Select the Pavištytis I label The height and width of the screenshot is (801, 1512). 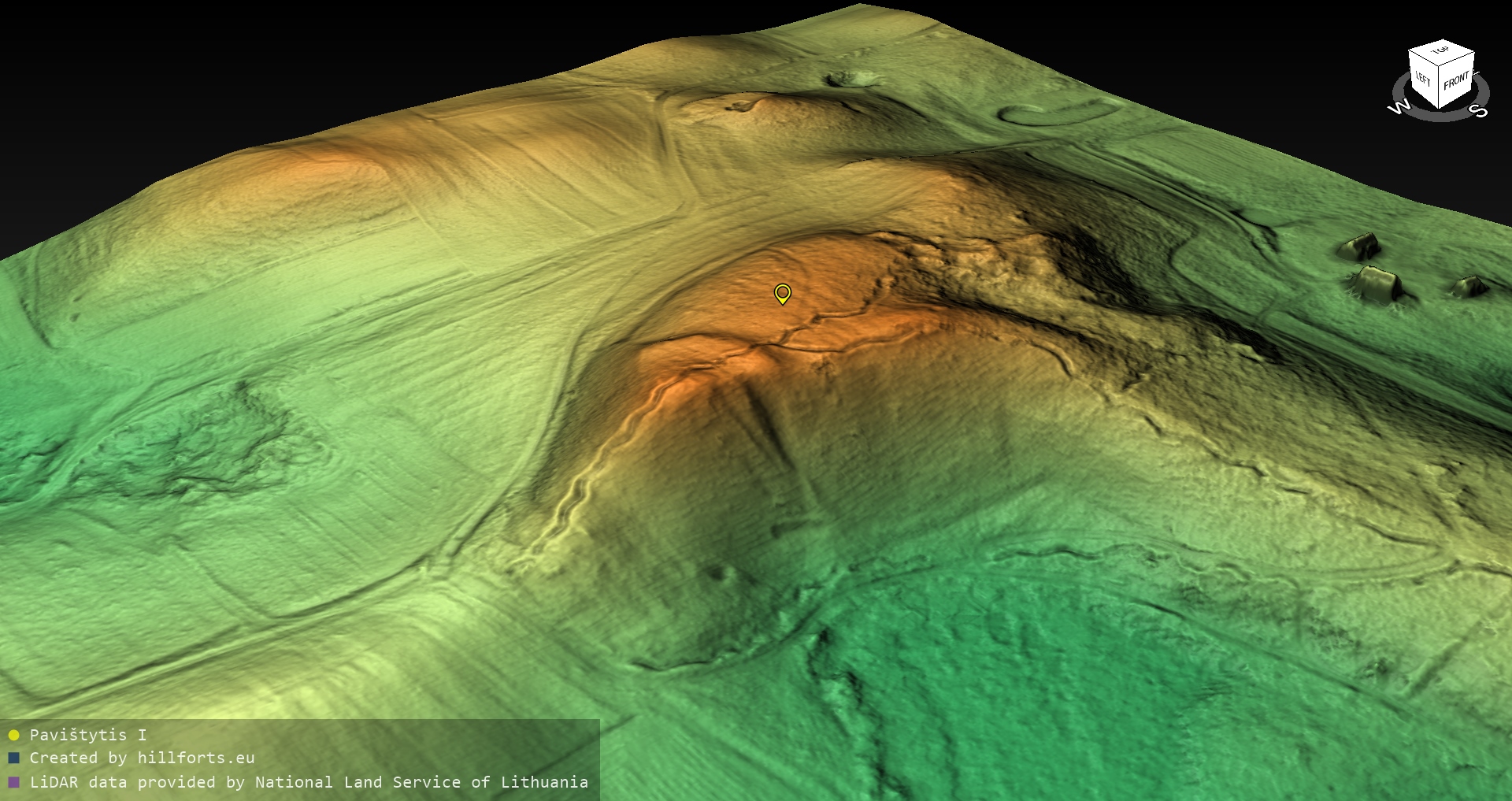(87, 736)
